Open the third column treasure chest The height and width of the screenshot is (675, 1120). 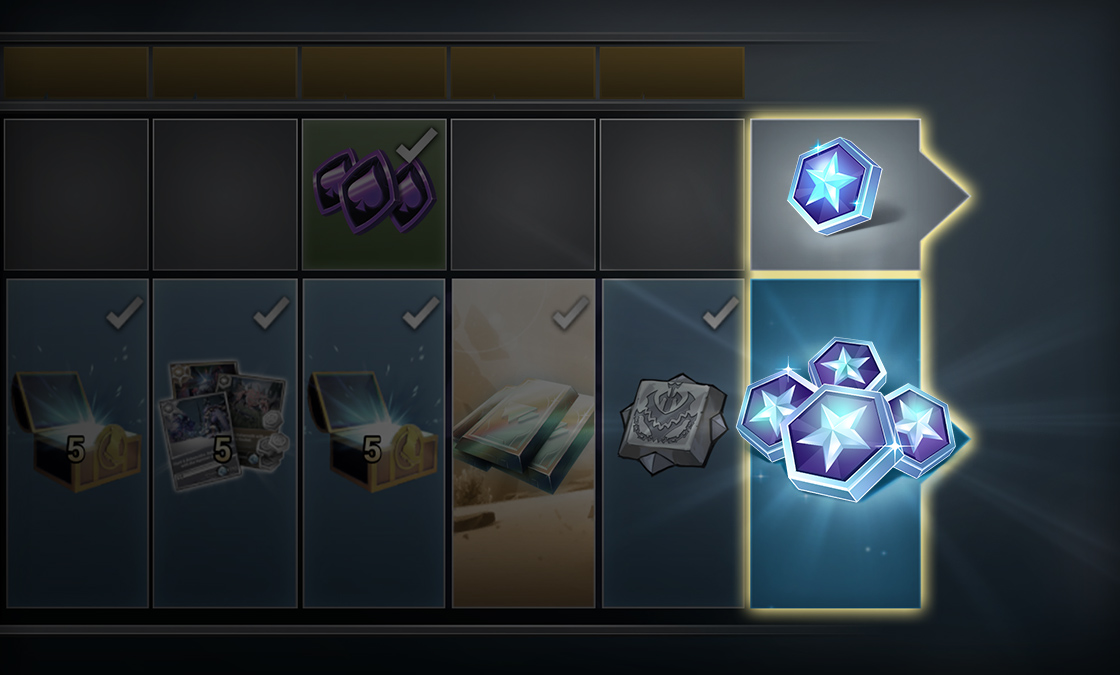click(373, 431)
